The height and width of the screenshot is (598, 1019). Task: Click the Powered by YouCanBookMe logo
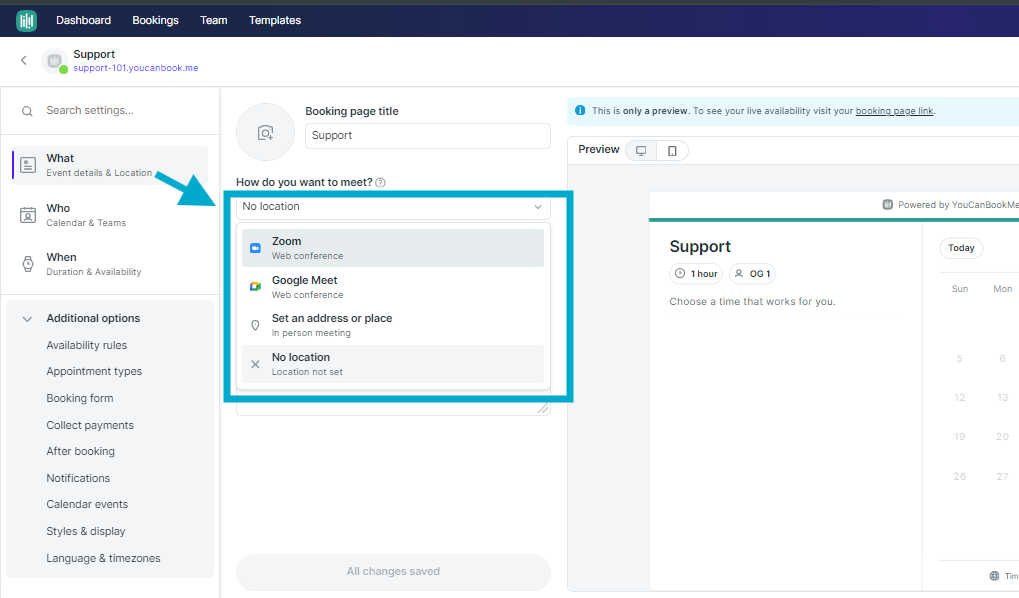(888, 205)
